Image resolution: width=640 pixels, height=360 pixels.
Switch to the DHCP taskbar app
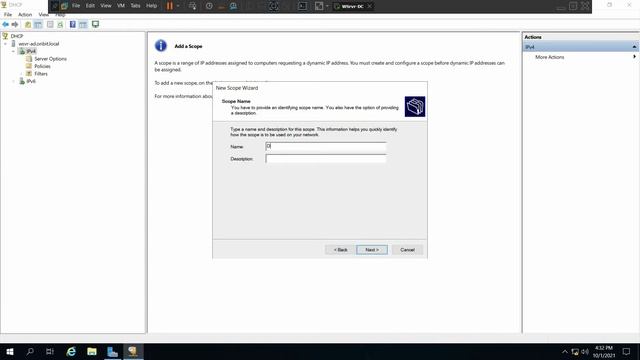point(133,351)
